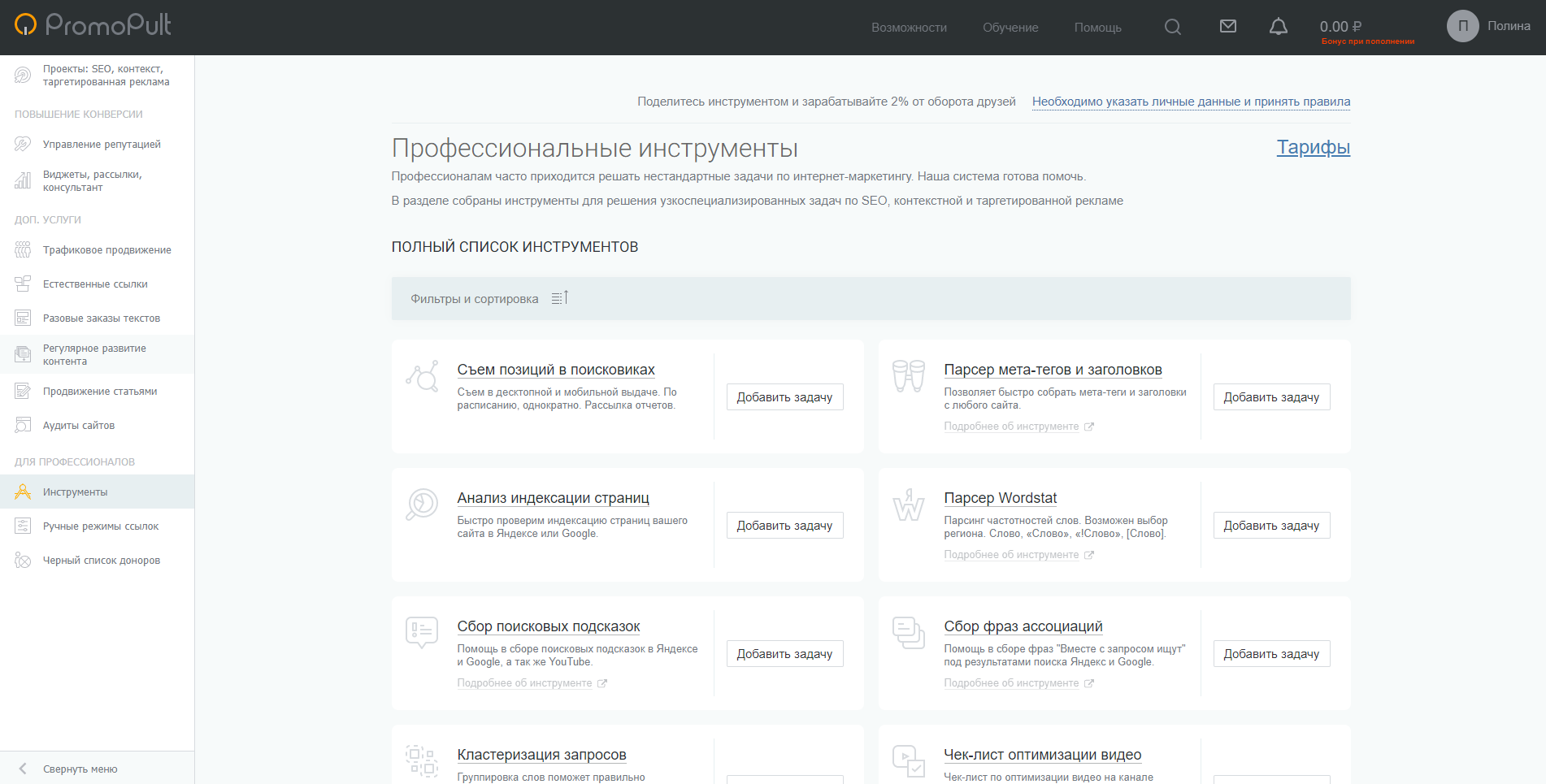Image resolution: width=1546 pixels, height=784 pixels.
Task: Open link about personal data and rules
Action: [x=1191, y=102]
